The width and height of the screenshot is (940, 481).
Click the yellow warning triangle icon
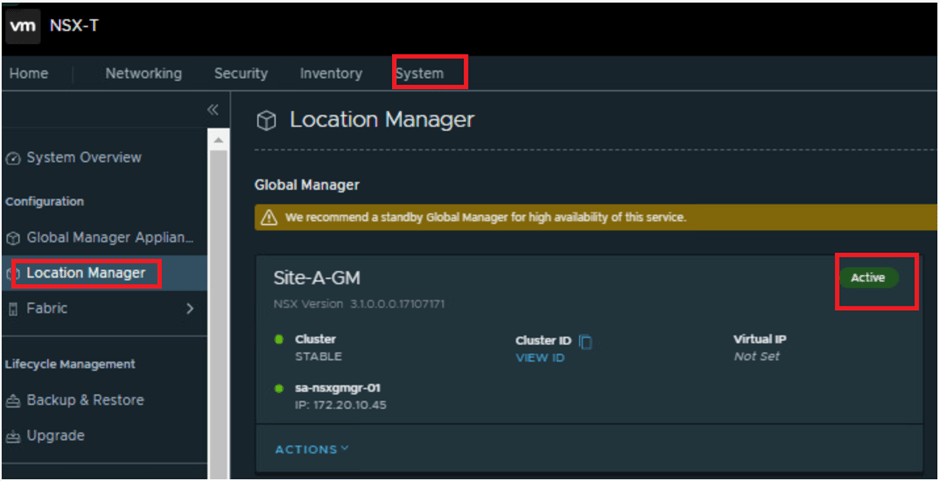click(x=269, y=217)
